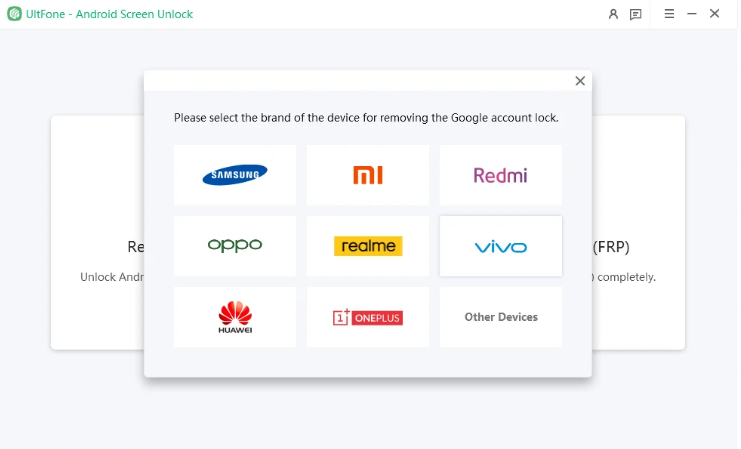
Task: Pick the Redmi brand option
Action: click(500, 175)
